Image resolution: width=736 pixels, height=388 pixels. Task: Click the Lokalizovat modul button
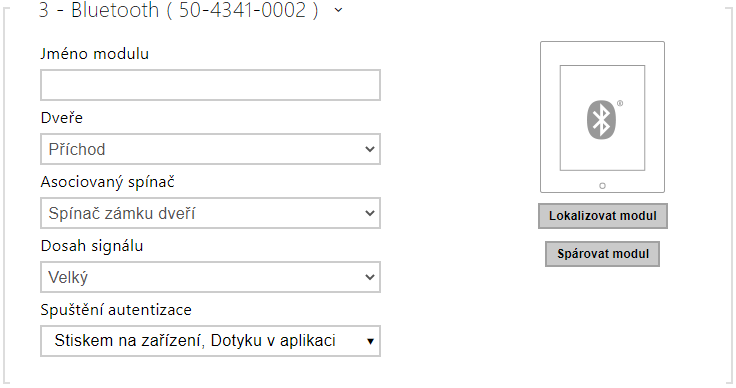point(603,216)
